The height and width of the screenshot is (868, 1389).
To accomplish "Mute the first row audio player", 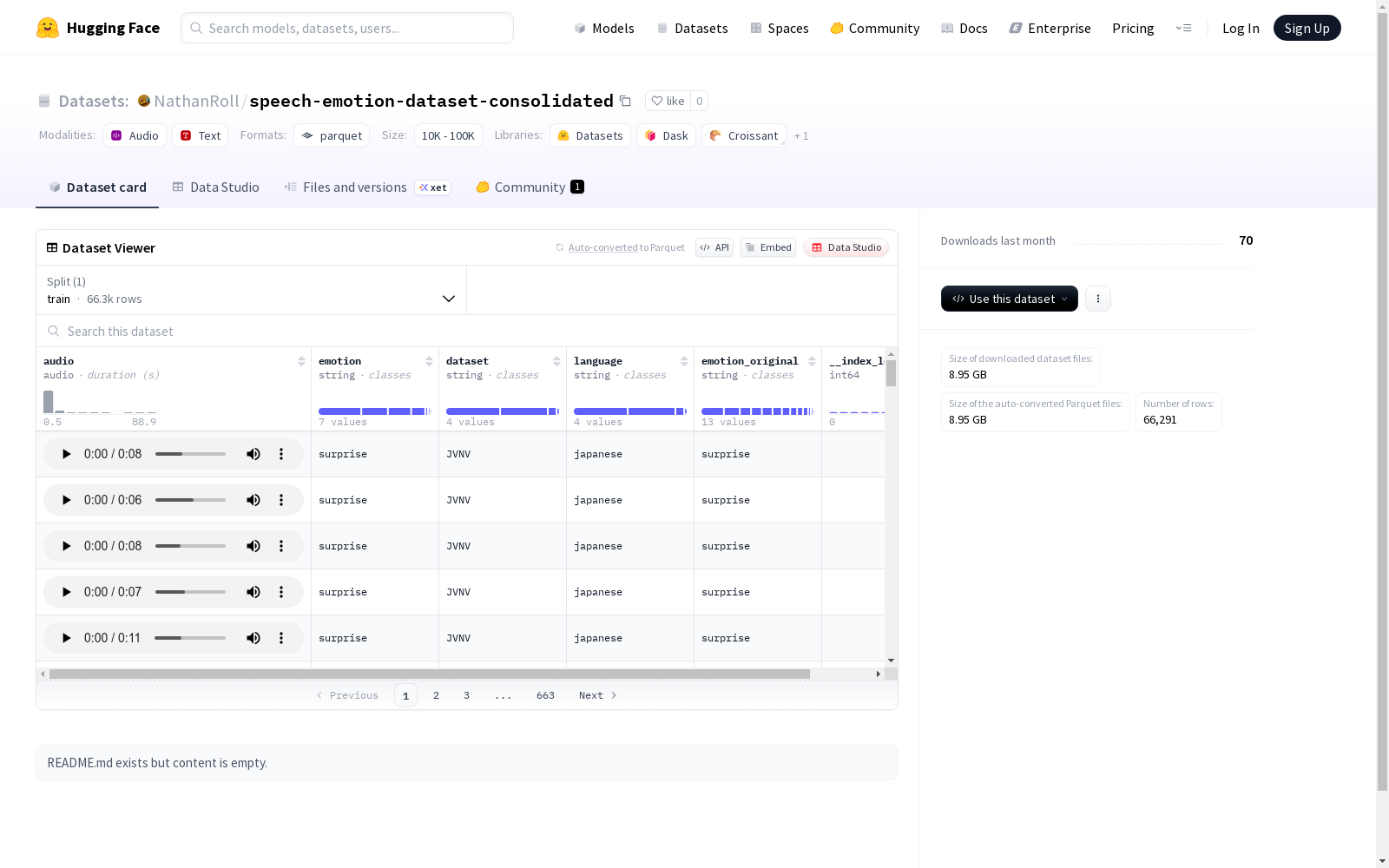I will (x=253, y=454).
